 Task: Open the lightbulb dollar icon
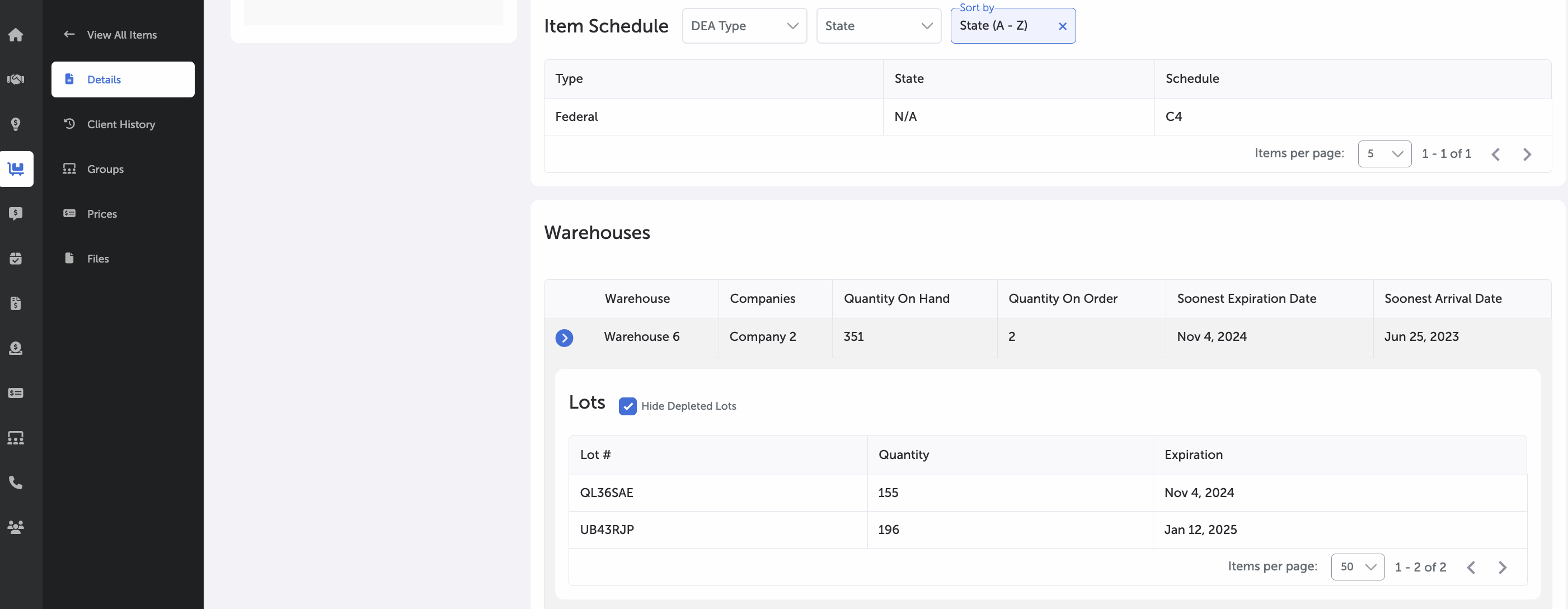pos(16,124)
